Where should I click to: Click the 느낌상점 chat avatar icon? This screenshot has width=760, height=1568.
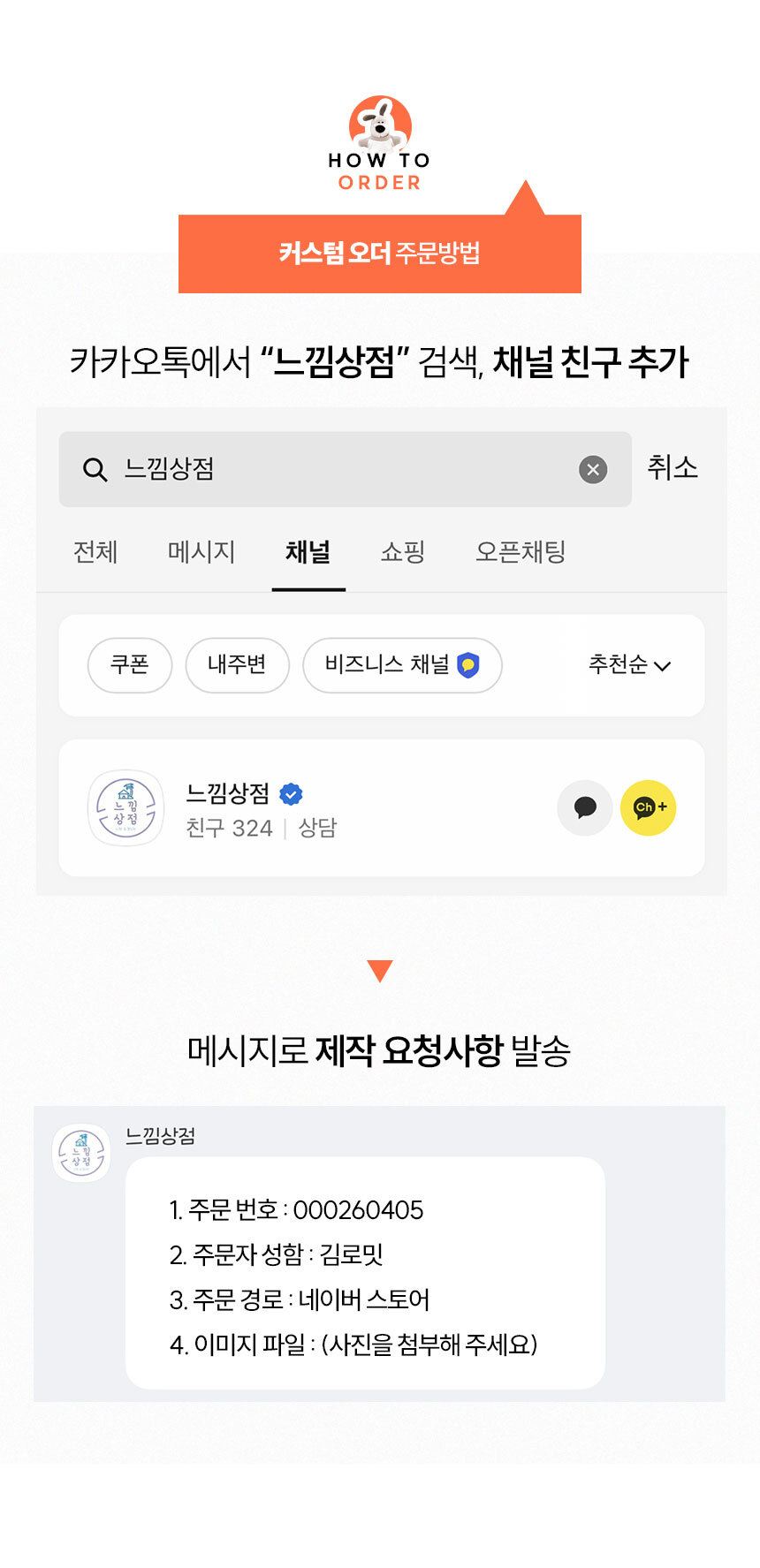tap(81, 1153)
